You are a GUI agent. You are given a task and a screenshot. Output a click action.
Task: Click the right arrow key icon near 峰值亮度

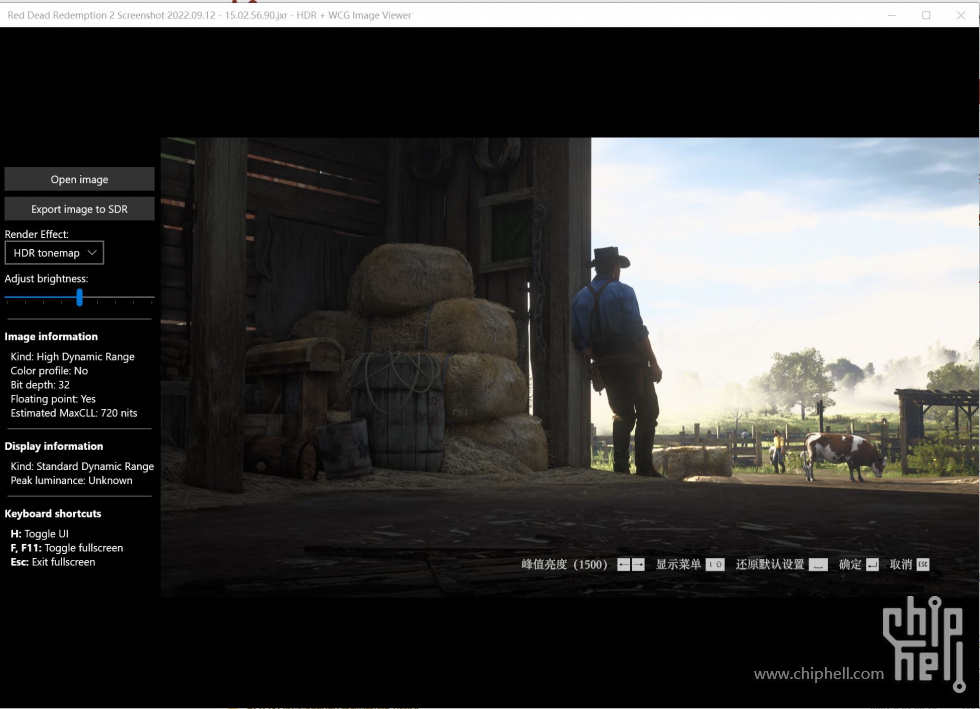638,565
